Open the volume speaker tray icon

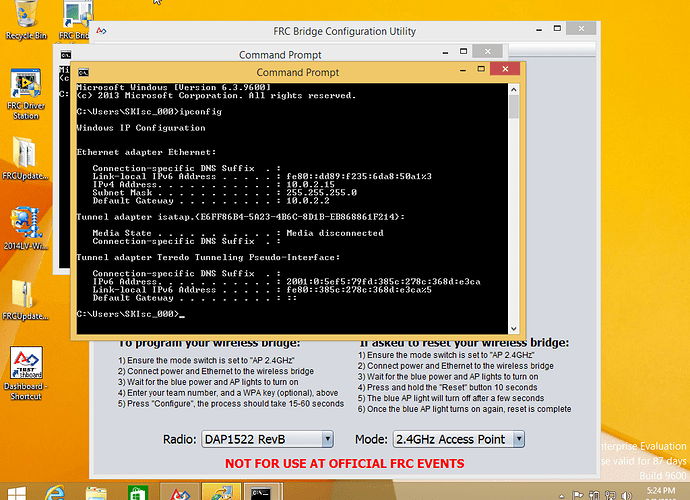tap(627, 496)
